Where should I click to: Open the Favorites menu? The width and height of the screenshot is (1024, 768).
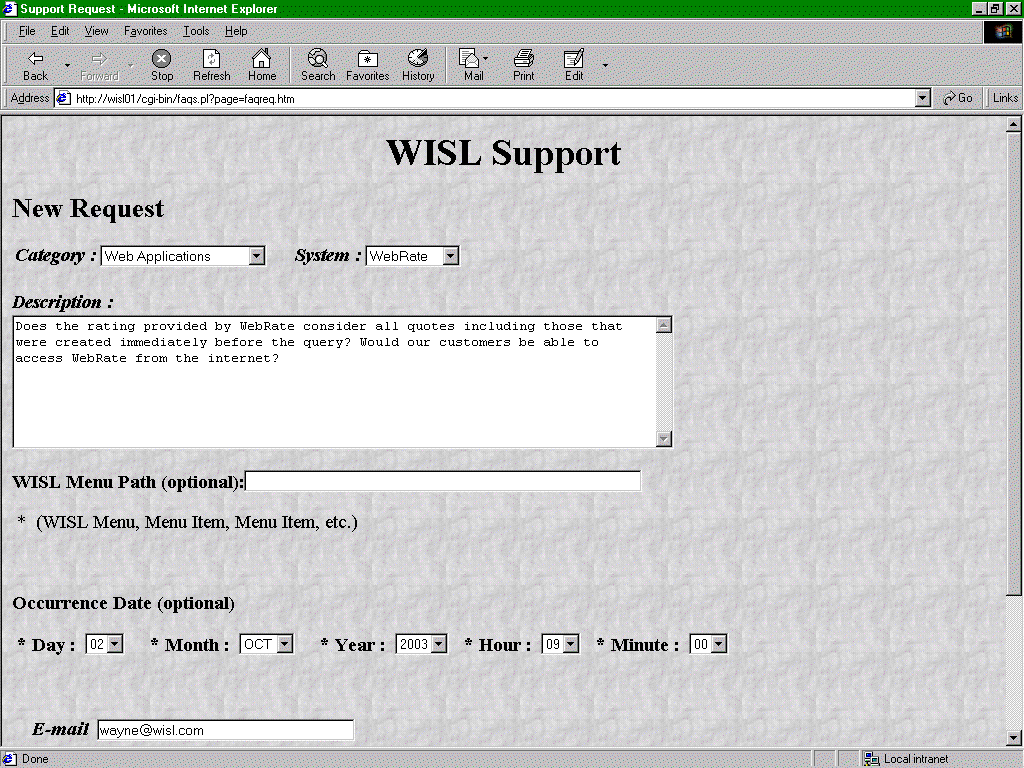[145, 31]
